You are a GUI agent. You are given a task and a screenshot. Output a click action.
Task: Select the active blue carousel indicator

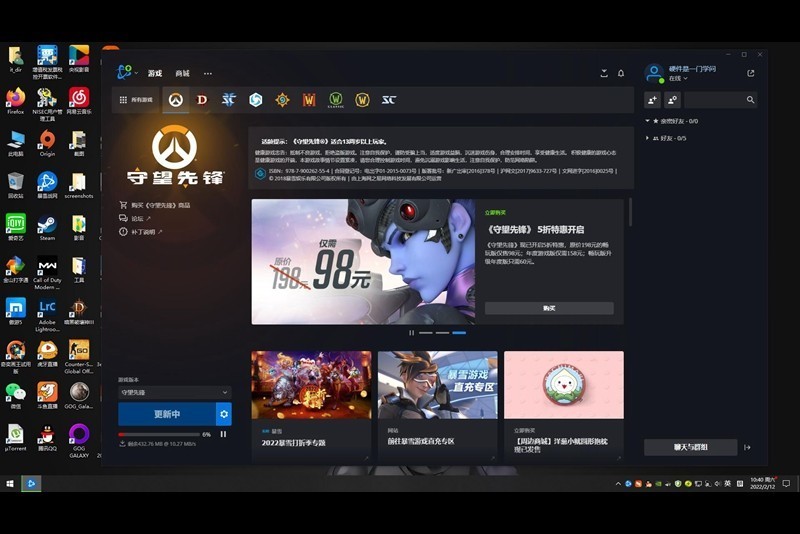459,333
